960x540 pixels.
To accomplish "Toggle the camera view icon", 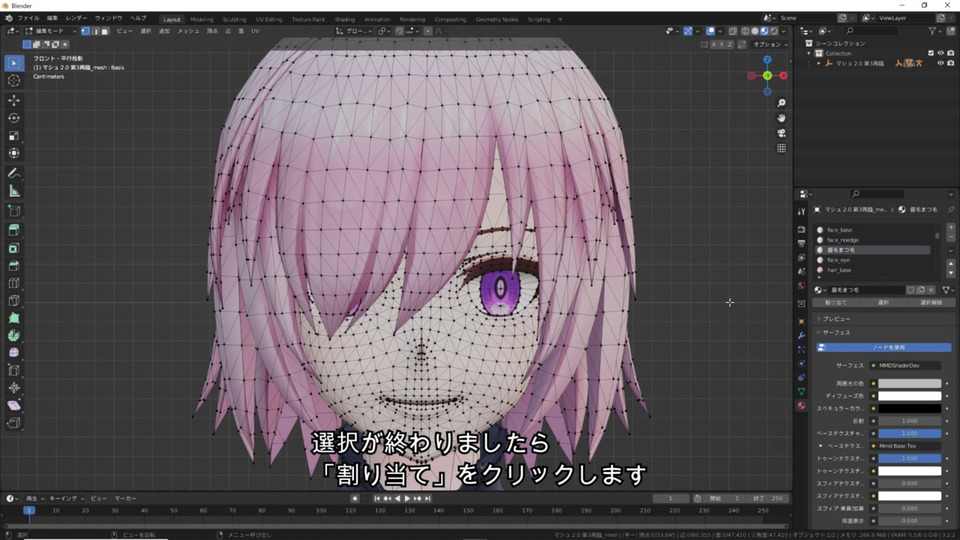I will pyautogui.click(x=781, y=133).
